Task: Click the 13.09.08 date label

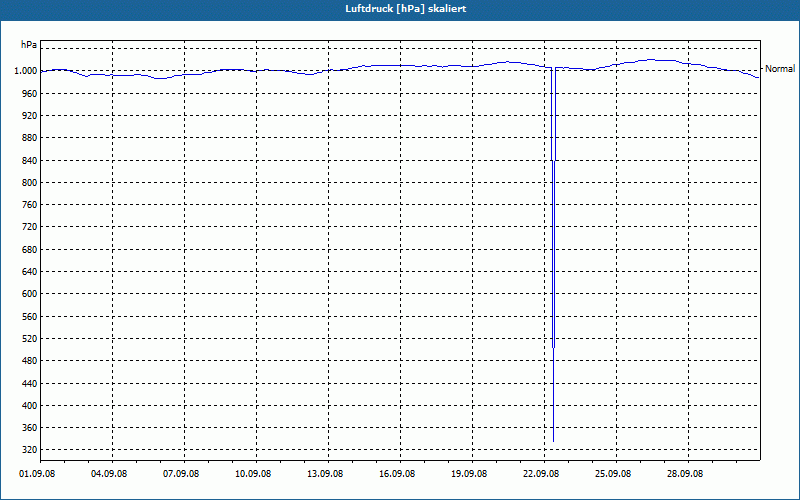Action: point(325,474)
